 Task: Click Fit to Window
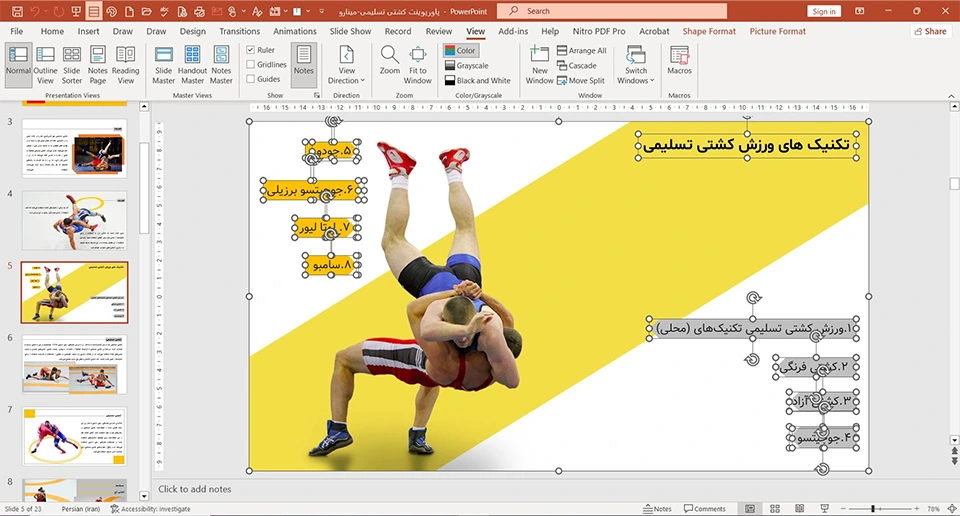click(418, 65)
